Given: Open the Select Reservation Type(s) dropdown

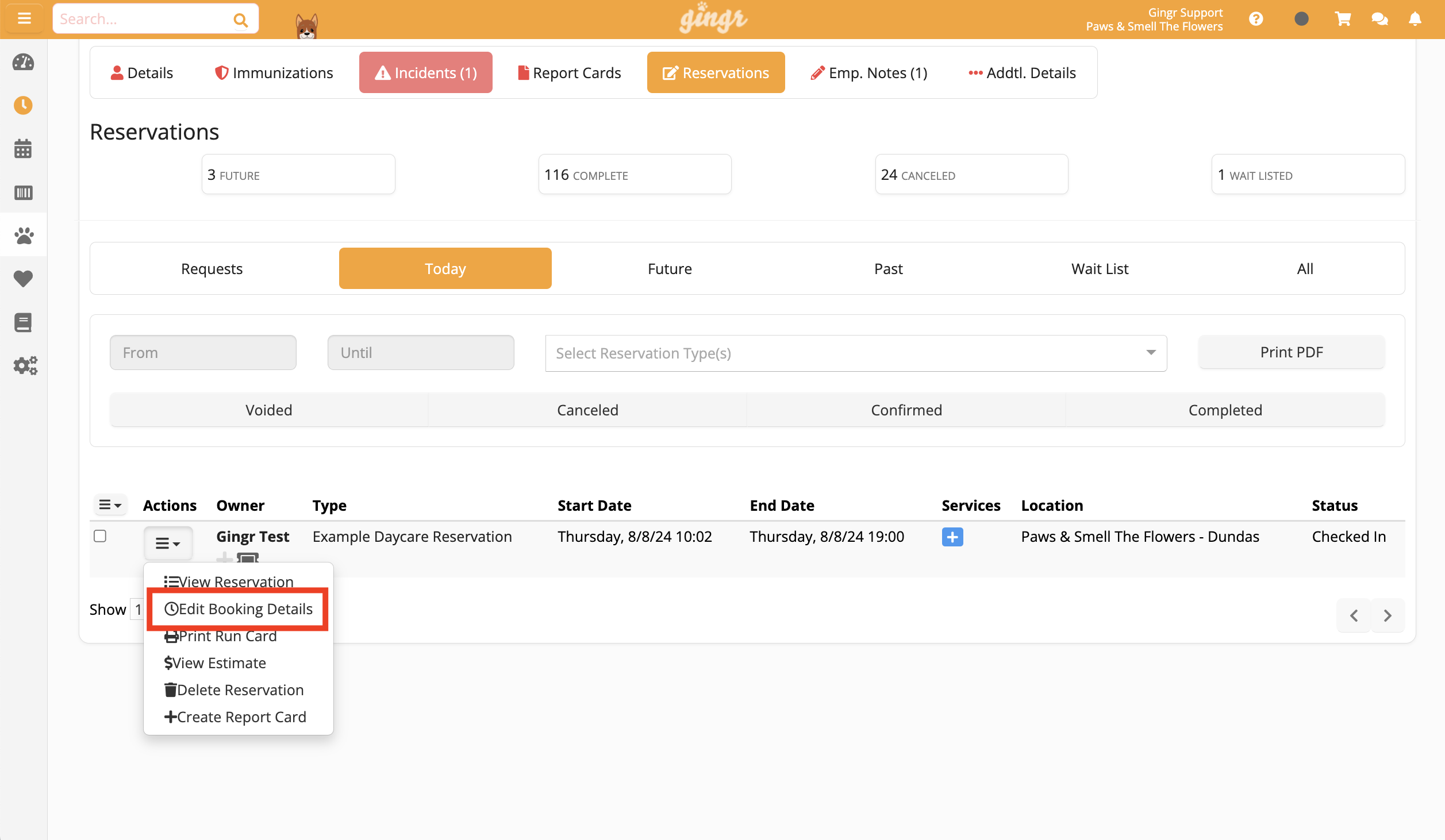Looking at the screenshot, I should pos(855,353).
